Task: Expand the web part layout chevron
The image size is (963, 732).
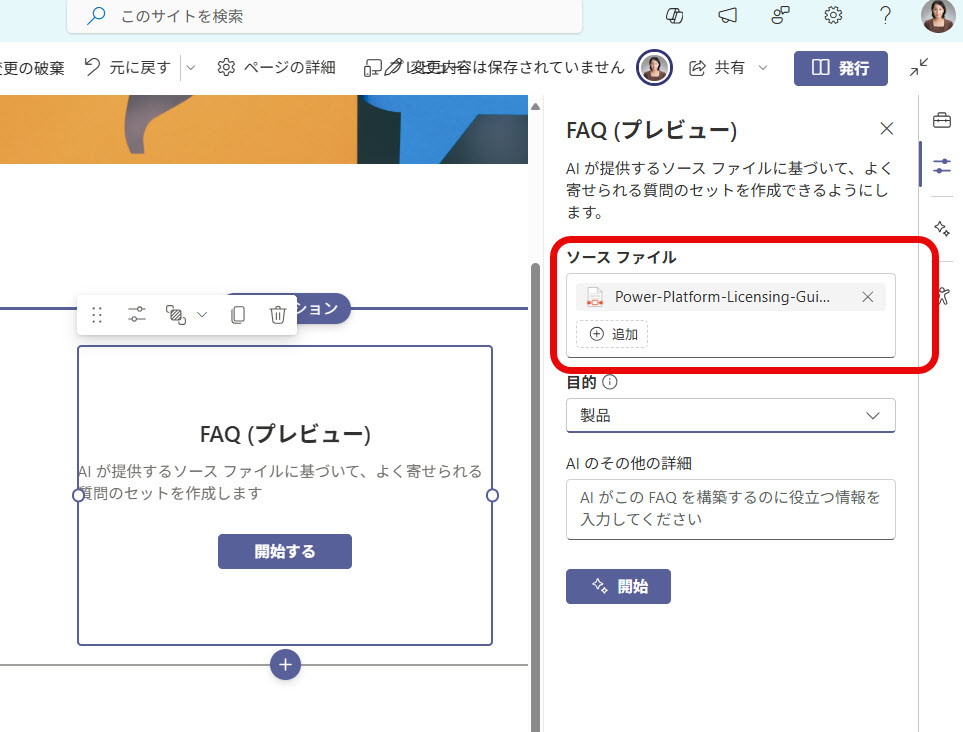Action: point(202,315)
